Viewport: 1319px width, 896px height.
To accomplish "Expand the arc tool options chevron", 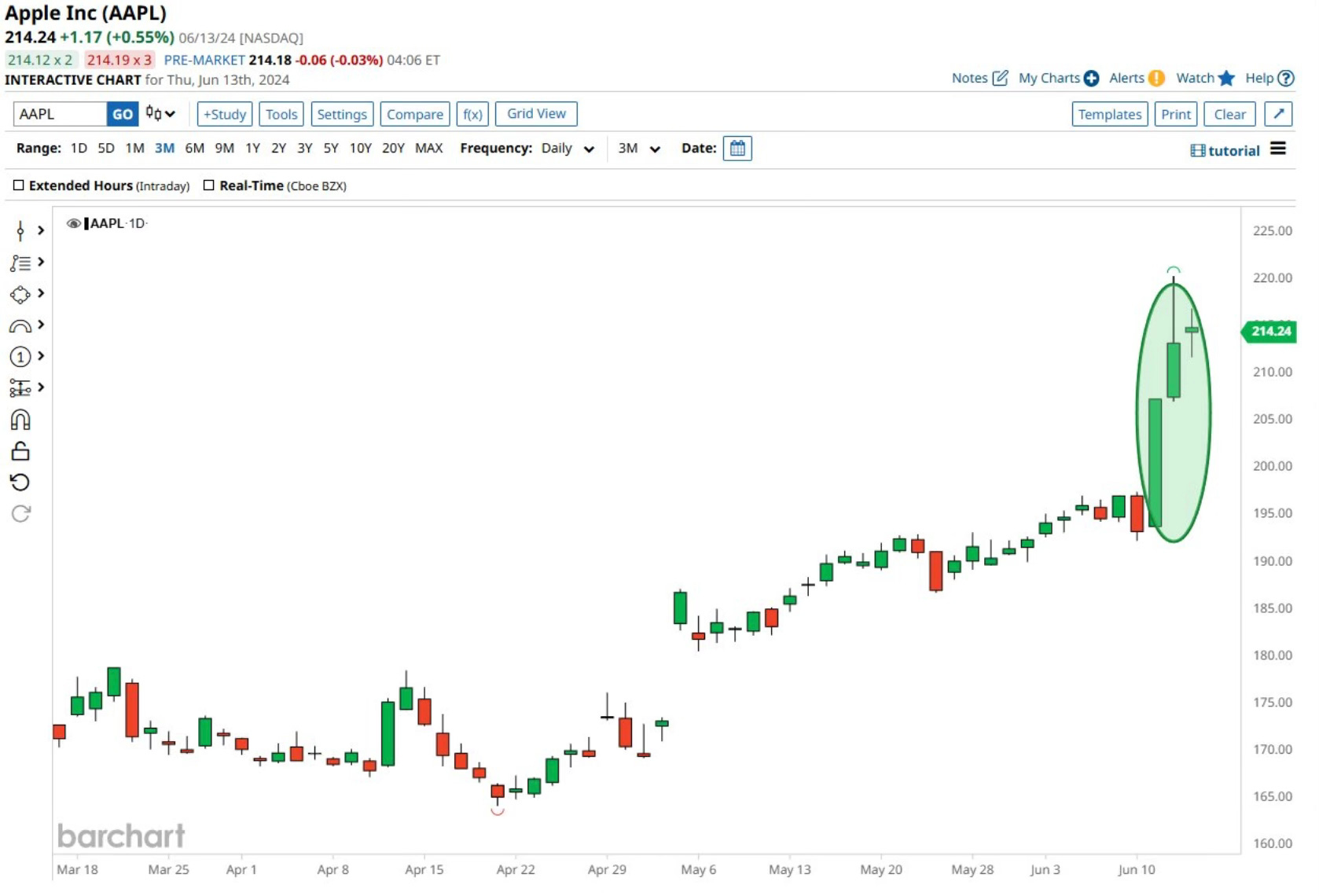I will [41, 325].
